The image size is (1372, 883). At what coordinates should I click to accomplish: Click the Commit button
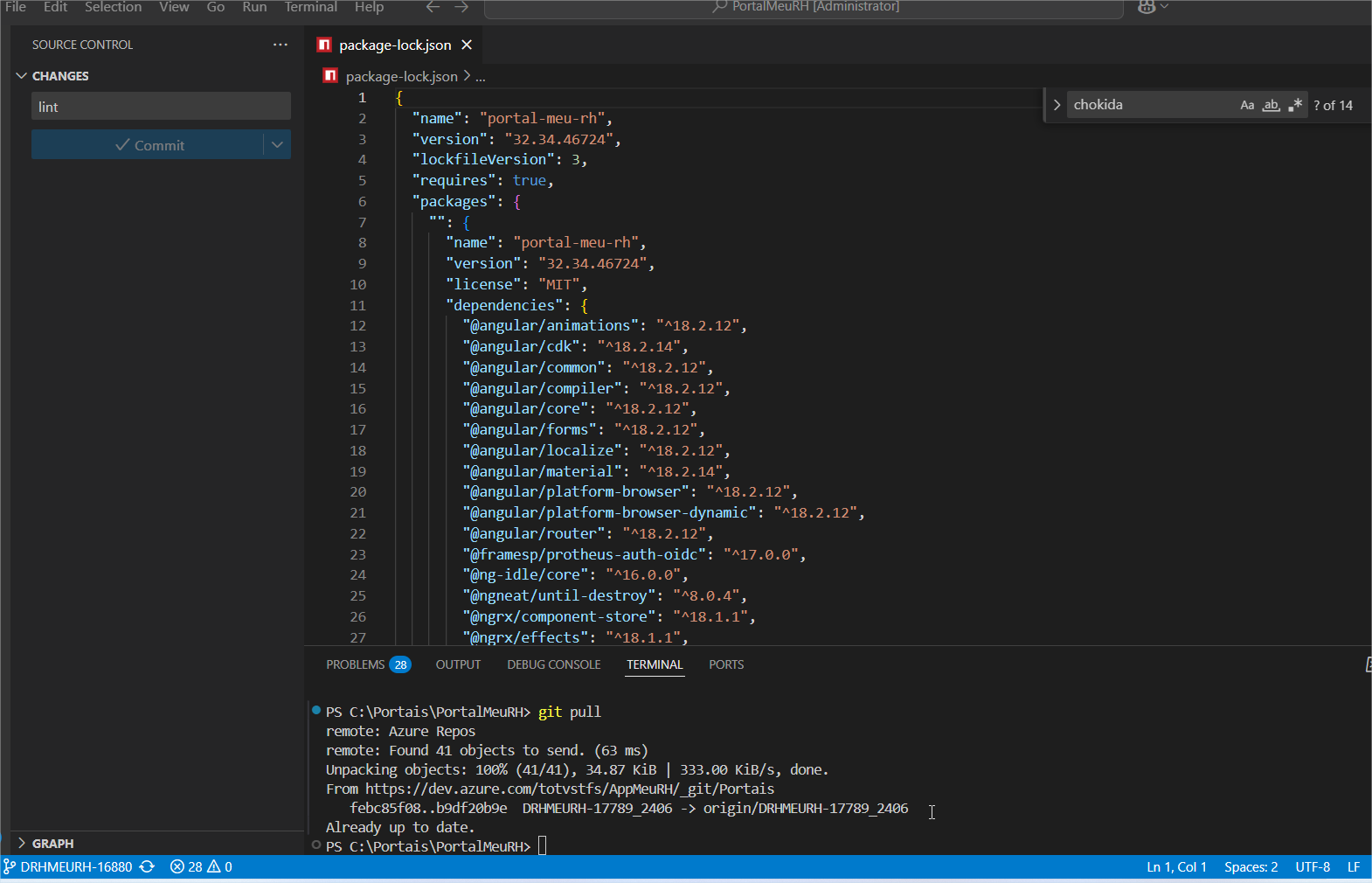[148, 144]
